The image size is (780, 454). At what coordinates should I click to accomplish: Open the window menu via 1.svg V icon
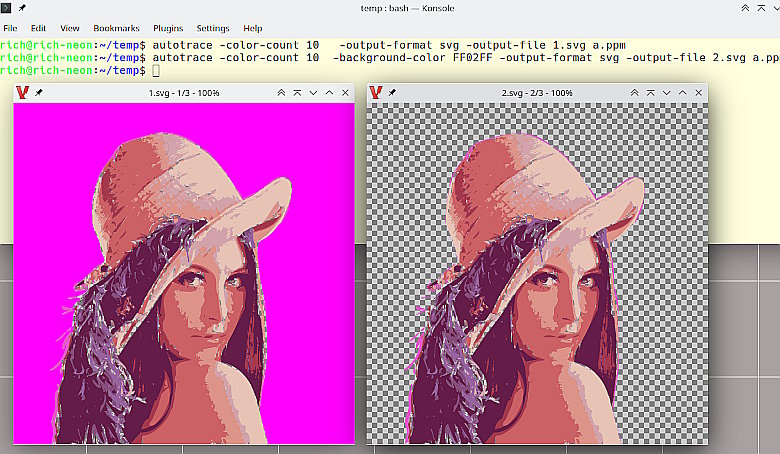22,92
